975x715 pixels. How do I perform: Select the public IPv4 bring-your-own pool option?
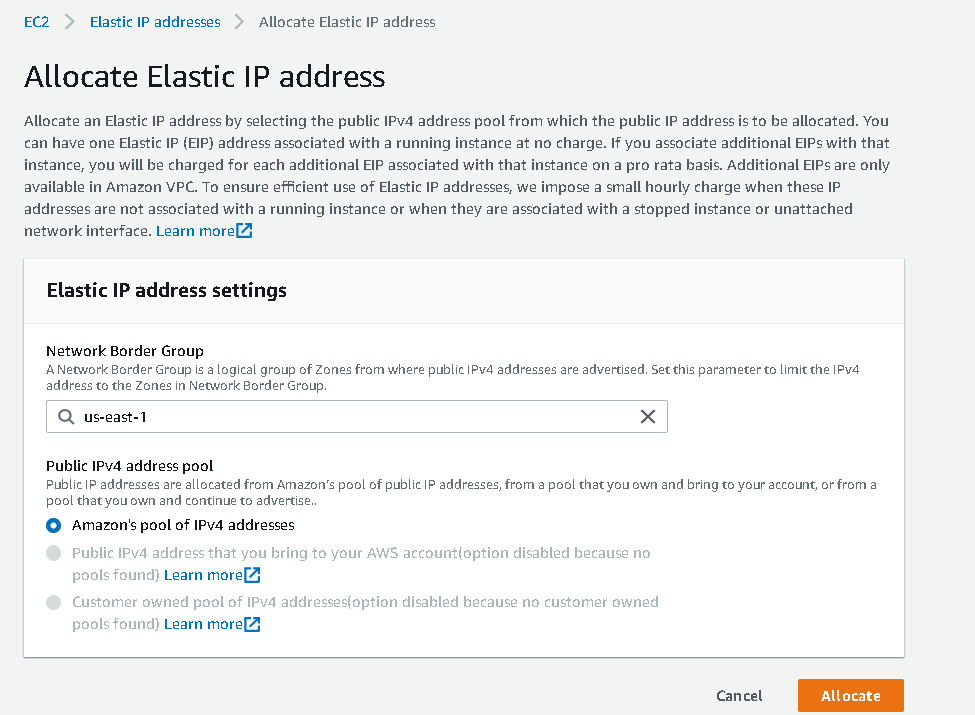[x=53, y=553]
